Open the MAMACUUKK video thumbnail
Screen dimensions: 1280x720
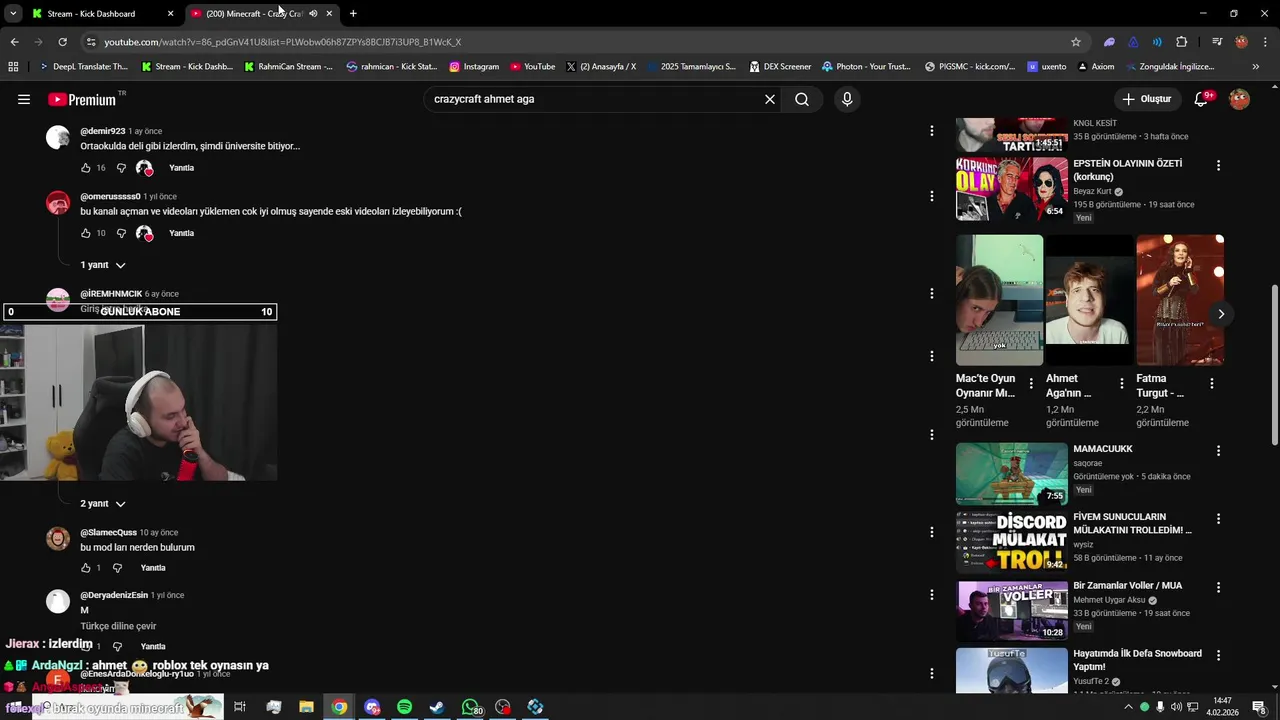click(x=1012, y=474)
